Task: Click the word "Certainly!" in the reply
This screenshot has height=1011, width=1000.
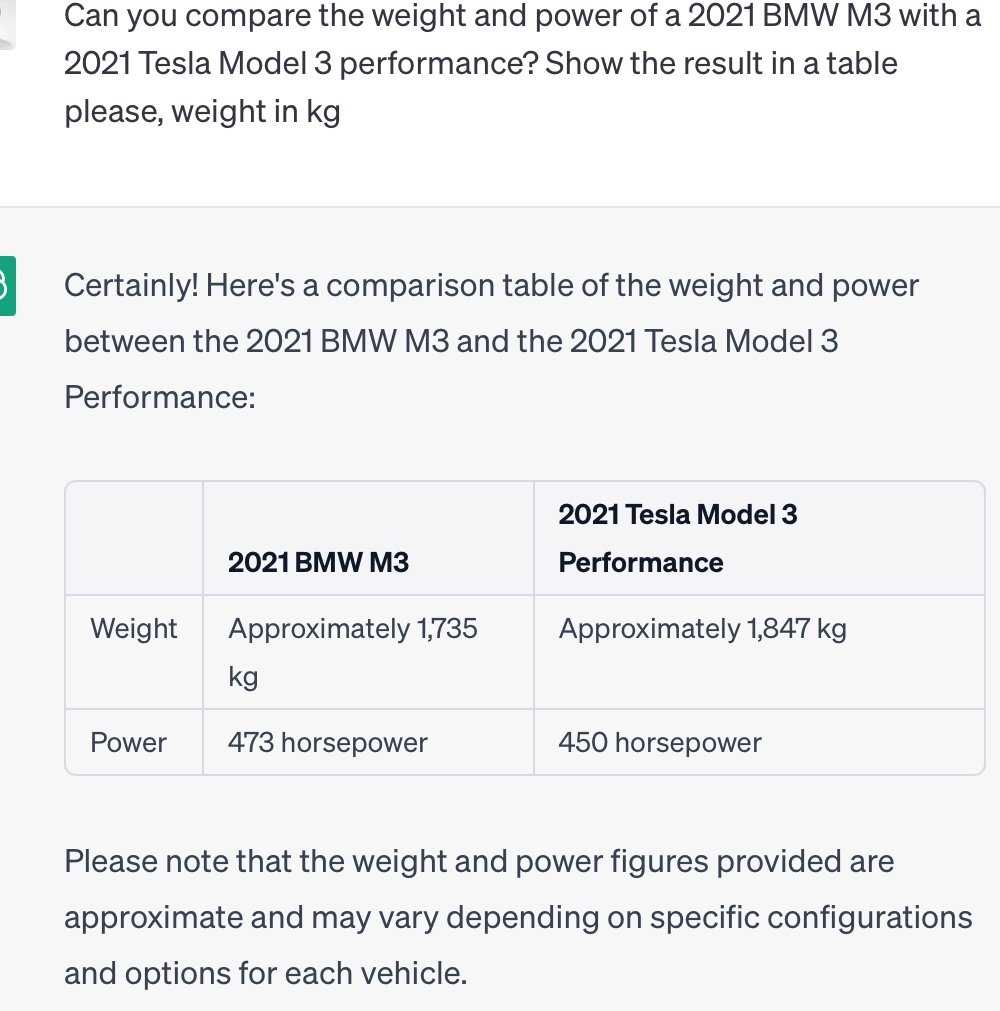Action: [134, 286]
